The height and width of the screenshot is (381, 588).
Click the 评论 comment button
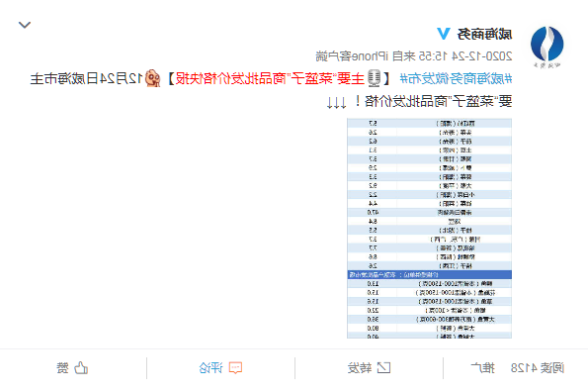[221, 368]
